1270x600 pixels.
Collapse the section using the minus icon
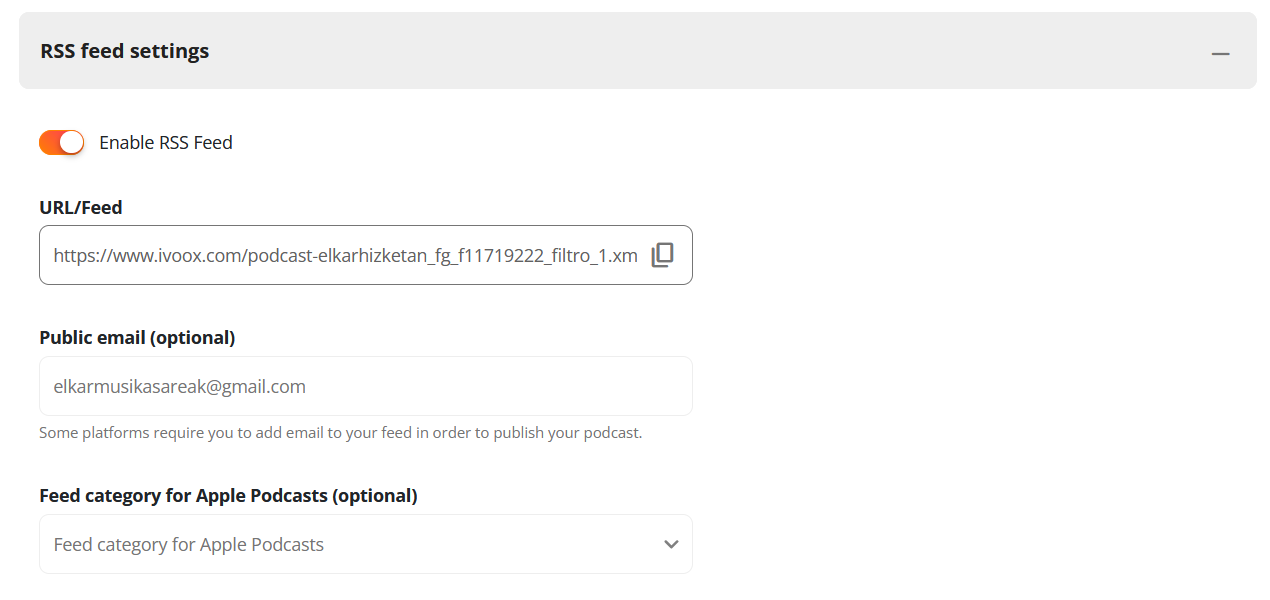1220,53
